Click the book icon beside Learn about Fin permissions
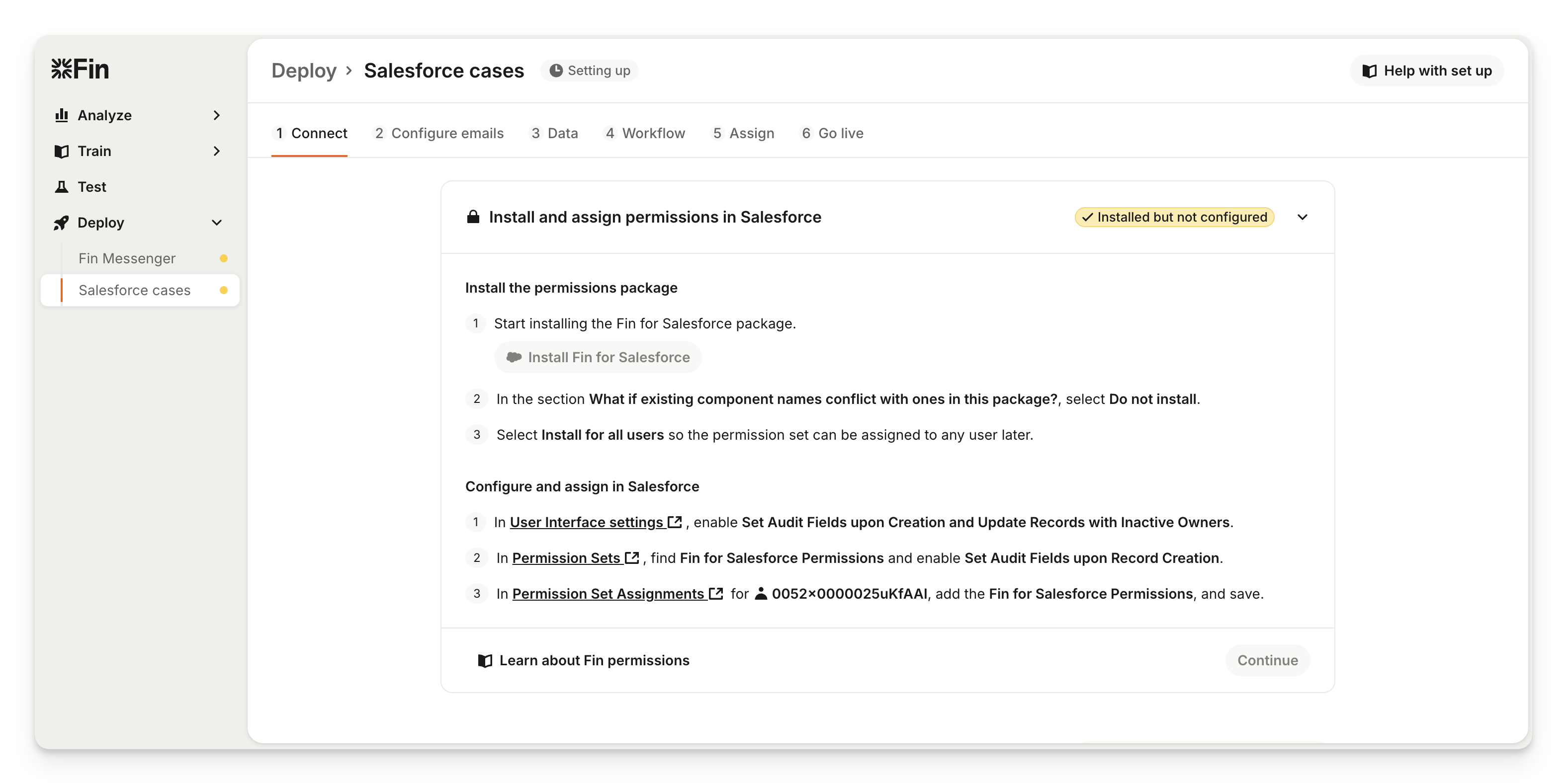This screenshot has height=784, width=1567. (x=485, y=661)
